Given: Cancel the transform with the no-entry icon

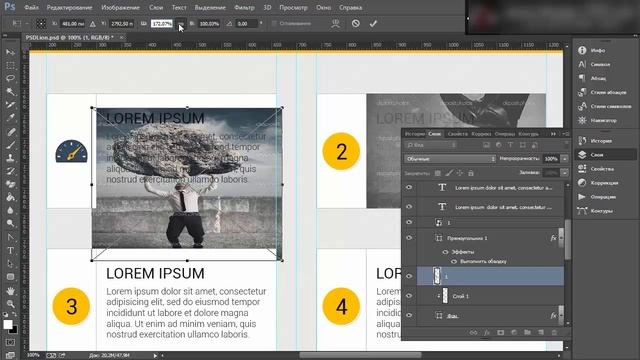Looking at the screenshot, I should coord(356,23).
